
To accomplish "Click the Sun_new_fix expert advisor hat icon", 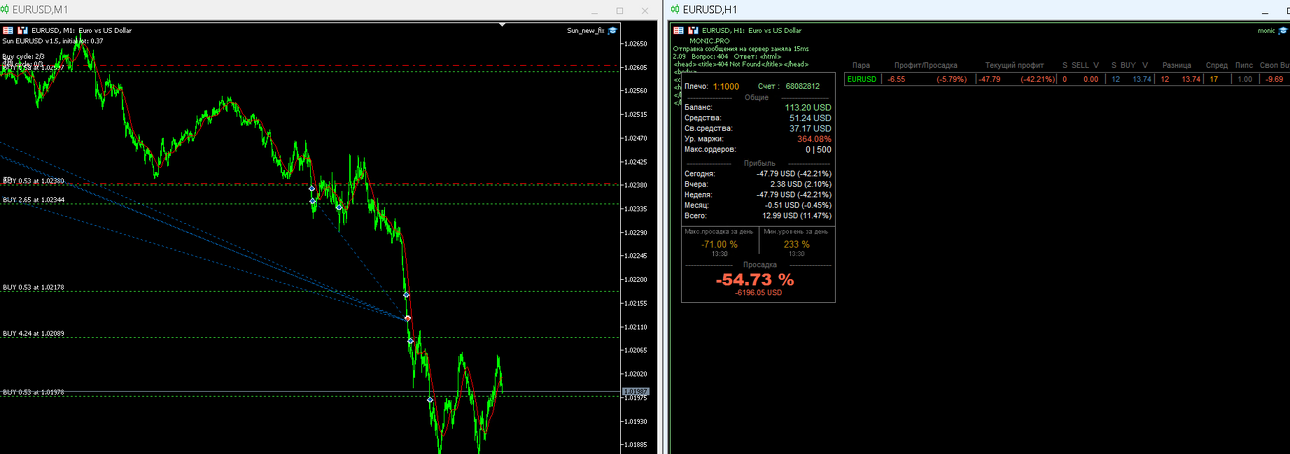I will pyautogui.click(x=613, y=31).
